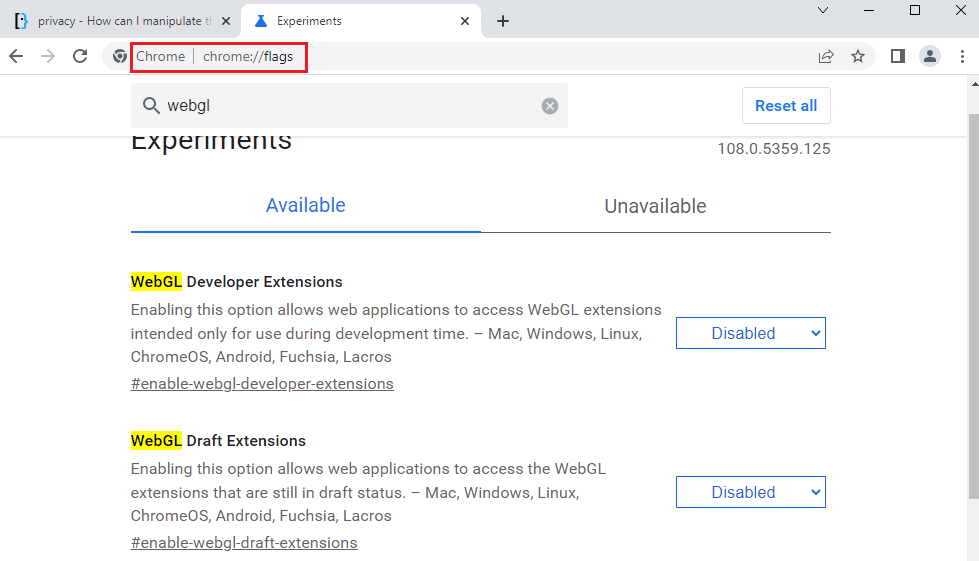Select the Experiments browser tab
This screenshot has width=979, height=561.
coord(360,21)
